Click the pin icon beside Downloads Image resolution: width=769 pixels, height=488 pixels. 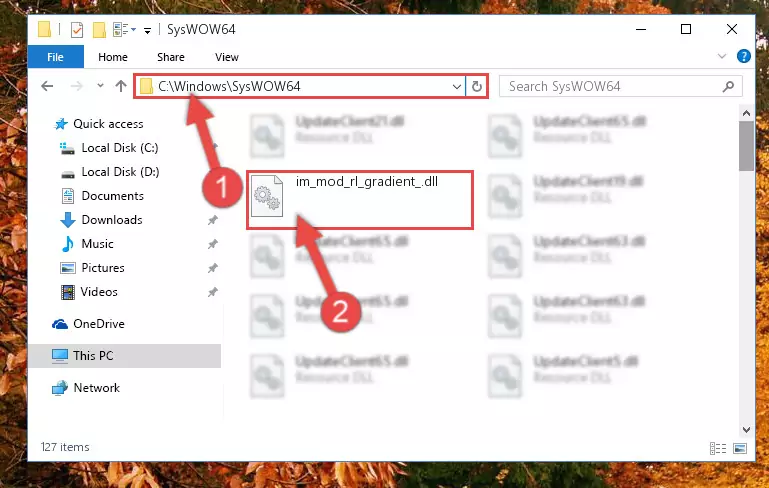tap(212, 220)
